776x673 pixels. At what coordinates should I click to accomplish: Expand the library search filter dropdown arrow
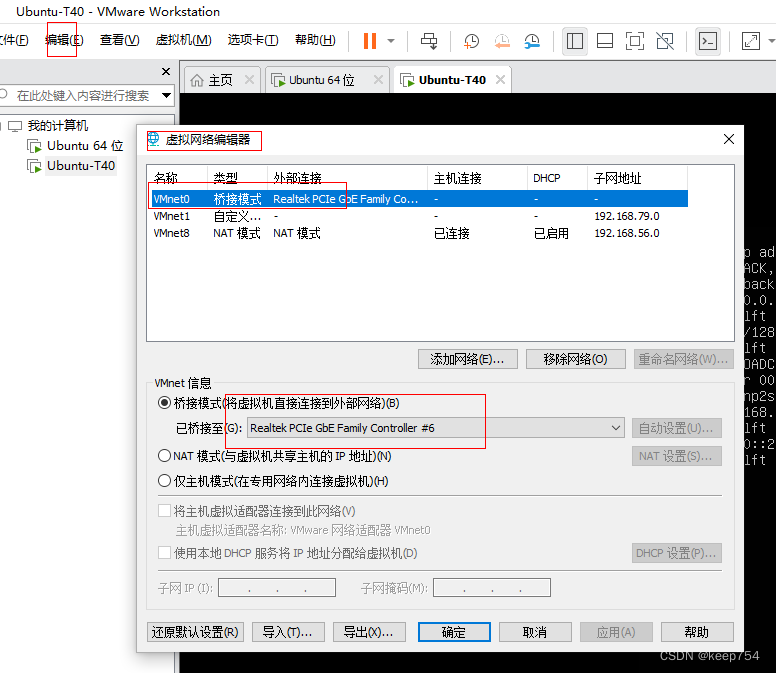[166, 95]
